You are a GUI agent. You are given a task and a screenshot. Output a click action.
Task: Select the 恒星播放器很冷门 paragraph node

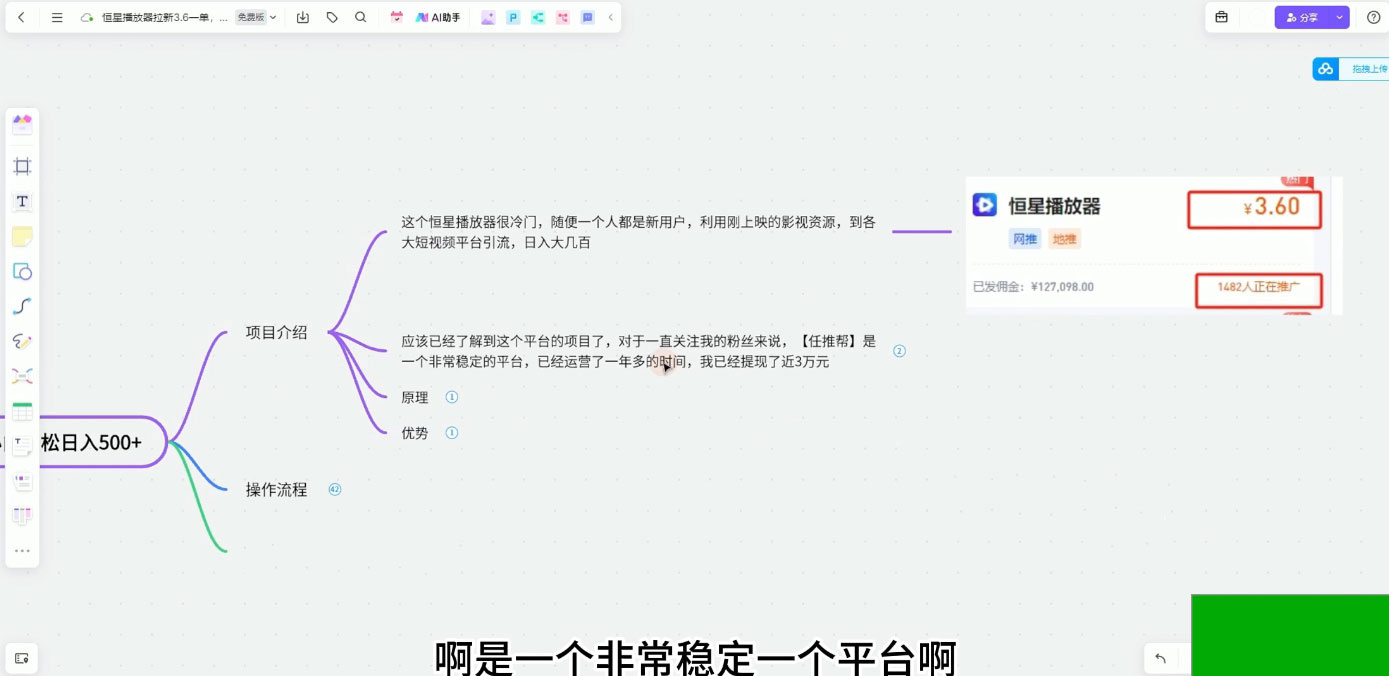639,232
